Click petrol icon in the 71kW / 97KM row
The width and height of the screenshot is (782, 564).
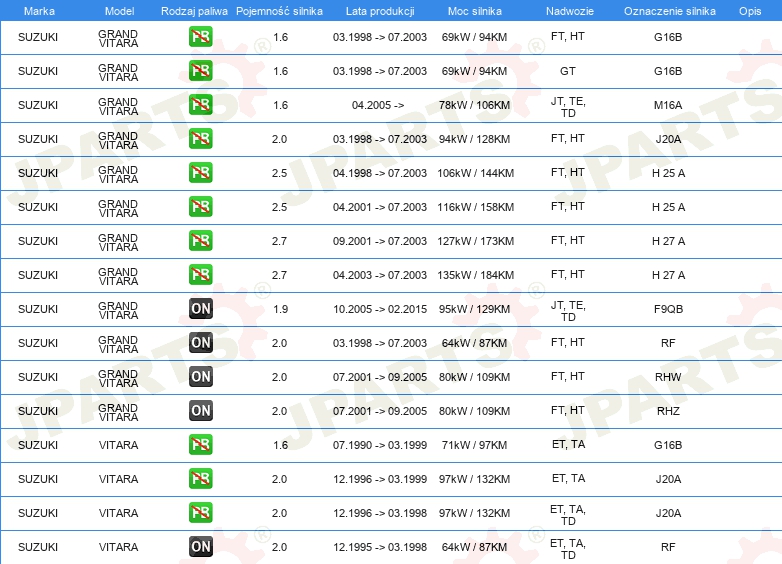tap(200, 444)
